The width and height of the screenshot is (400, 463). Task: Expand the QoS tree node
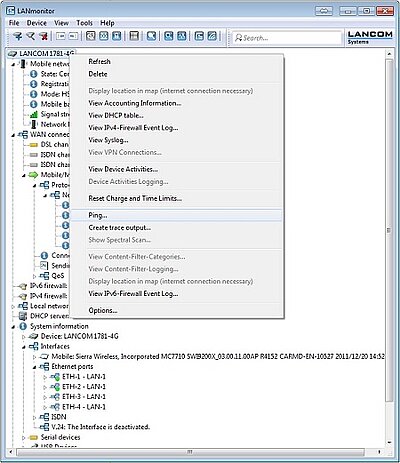click(34, 276)
